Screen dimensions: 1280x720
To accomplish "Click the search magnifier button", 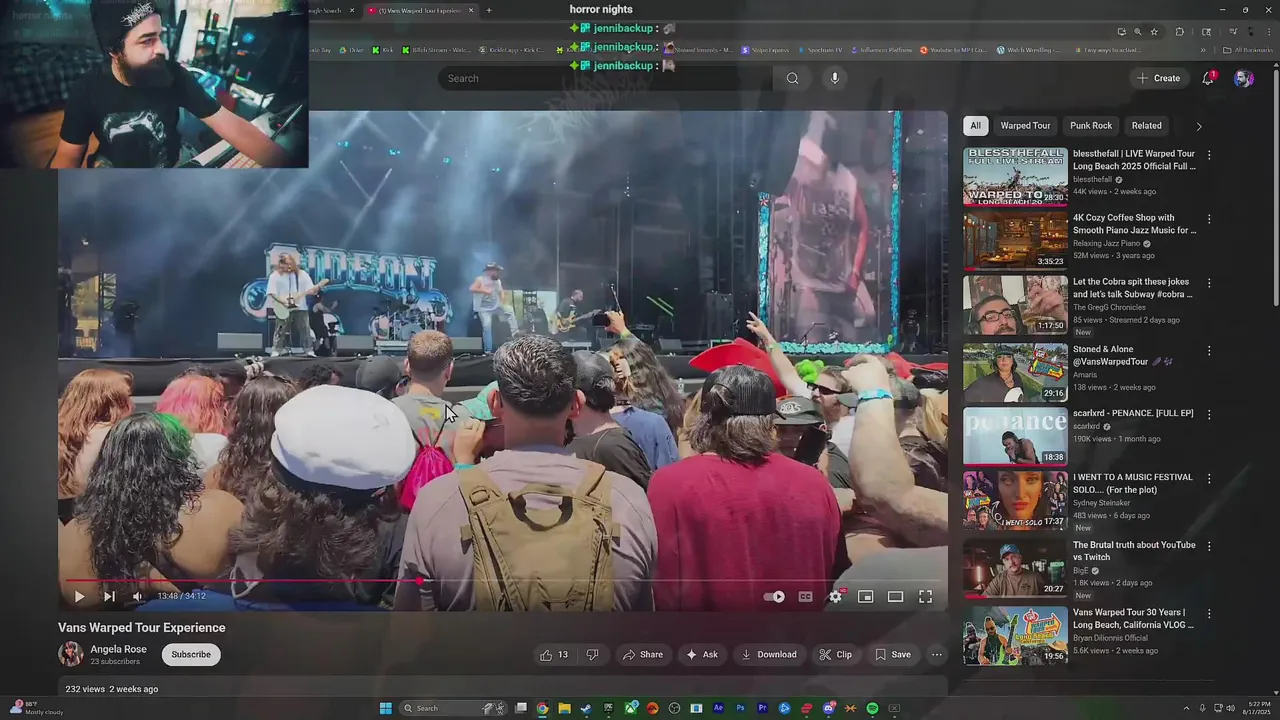I will (x=792, y=78).
